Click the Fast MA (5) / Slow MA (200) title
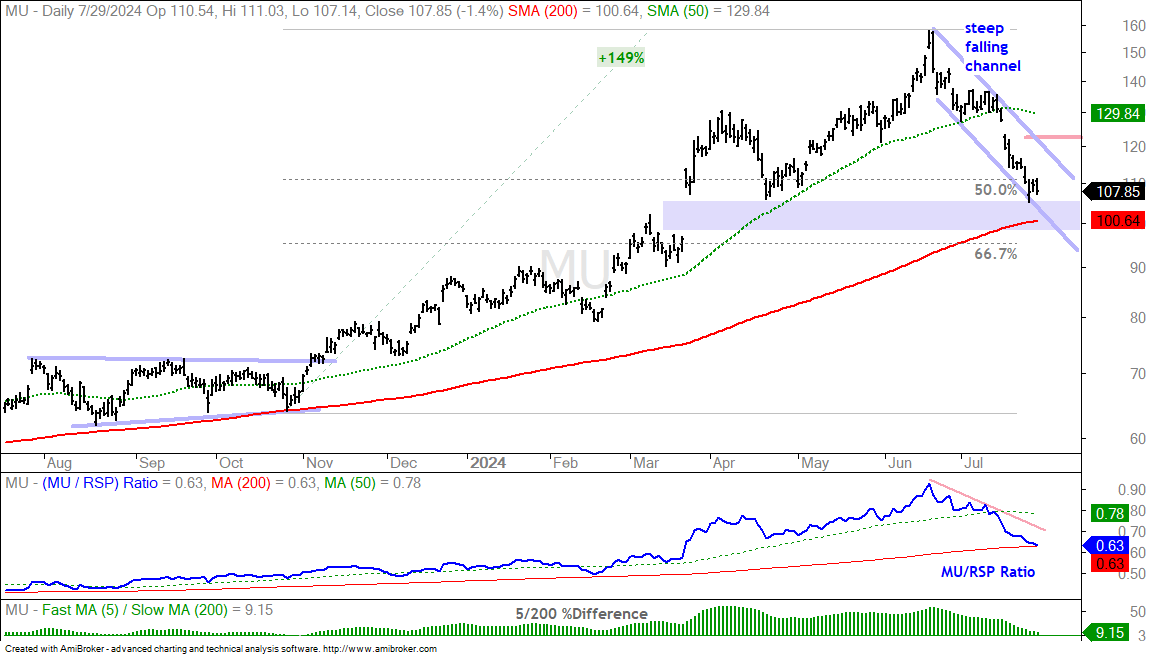This screenshot has height=654, width=1150. [135, 610]
